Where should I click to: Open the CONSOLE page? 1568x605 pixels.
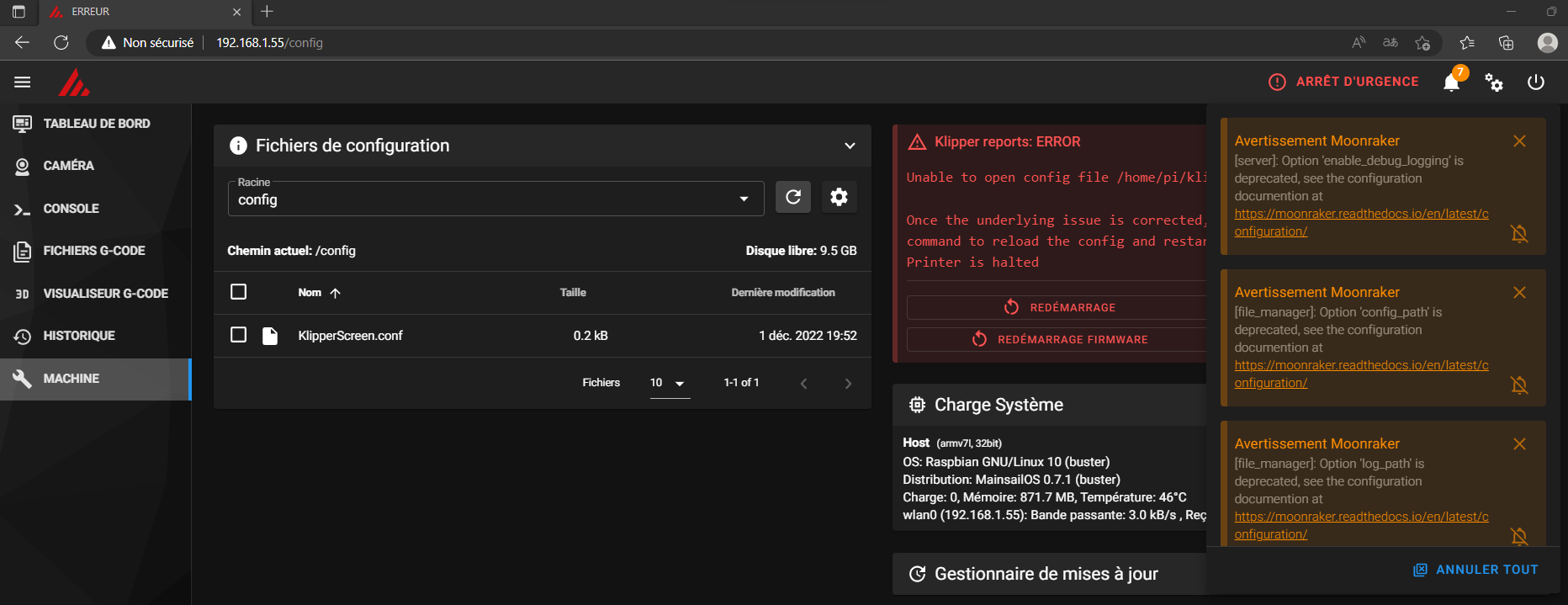point(96,209)
